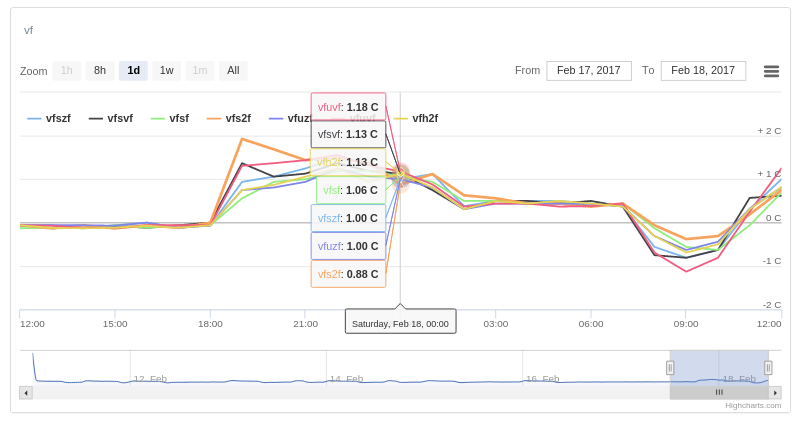The height and width of the screenshot is (427, 798).
Task: Choose the 1d zoom button
Action: (x=133, y=71)
